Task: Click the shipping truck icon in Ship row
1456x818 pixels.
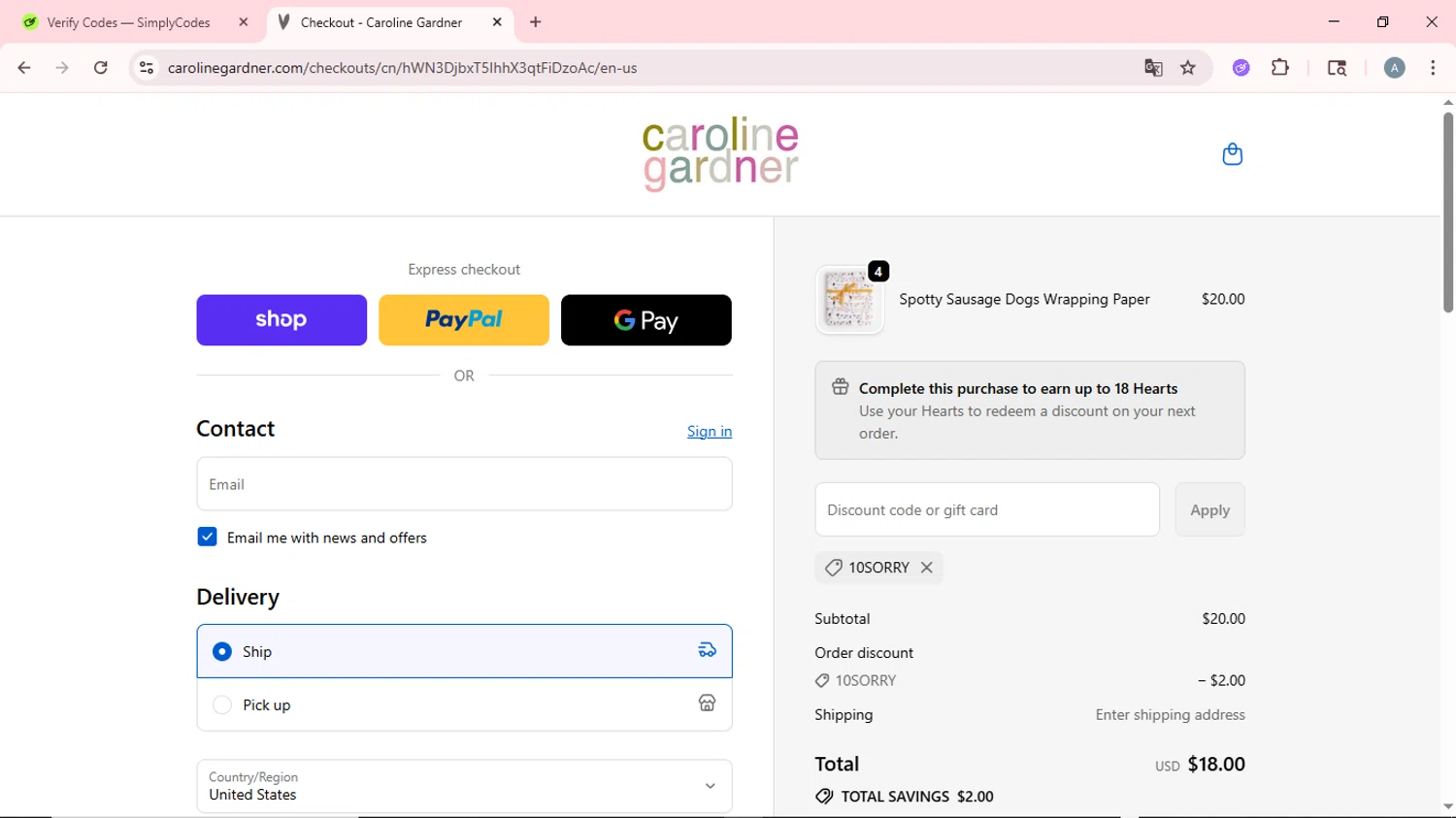Action: pos(708,650)
